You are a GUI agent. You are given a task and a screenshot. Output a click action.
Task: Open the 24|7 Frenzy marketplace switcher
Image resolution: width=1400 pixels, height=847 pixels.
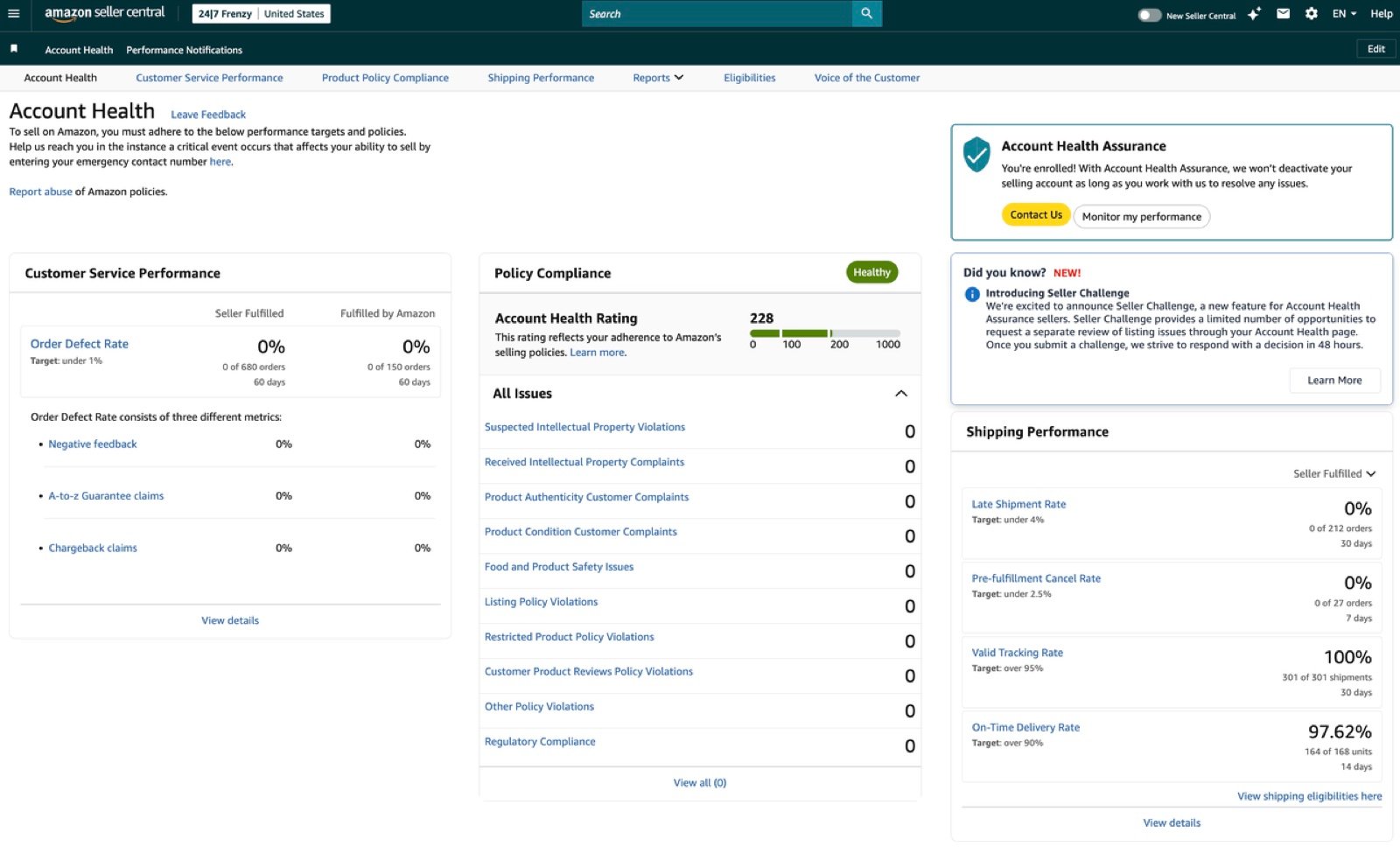tap(262, 14)
